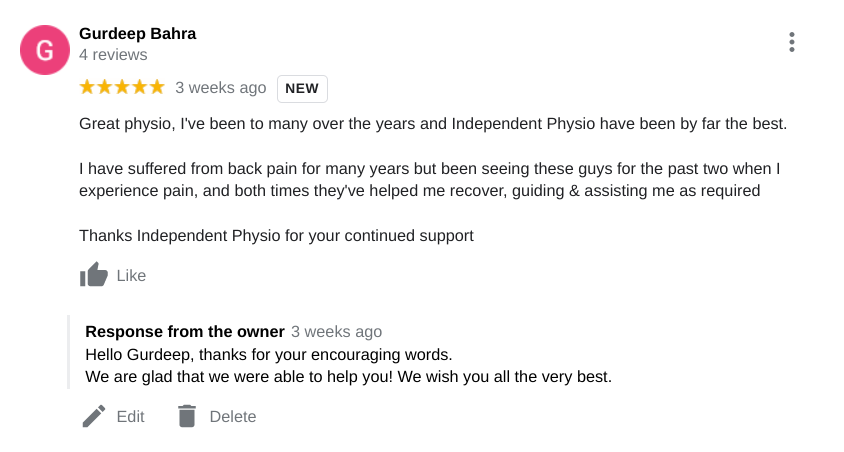
Task: View the reviewer's 4 reviews link
Action: pyautogui.click(x=113, y=54)
